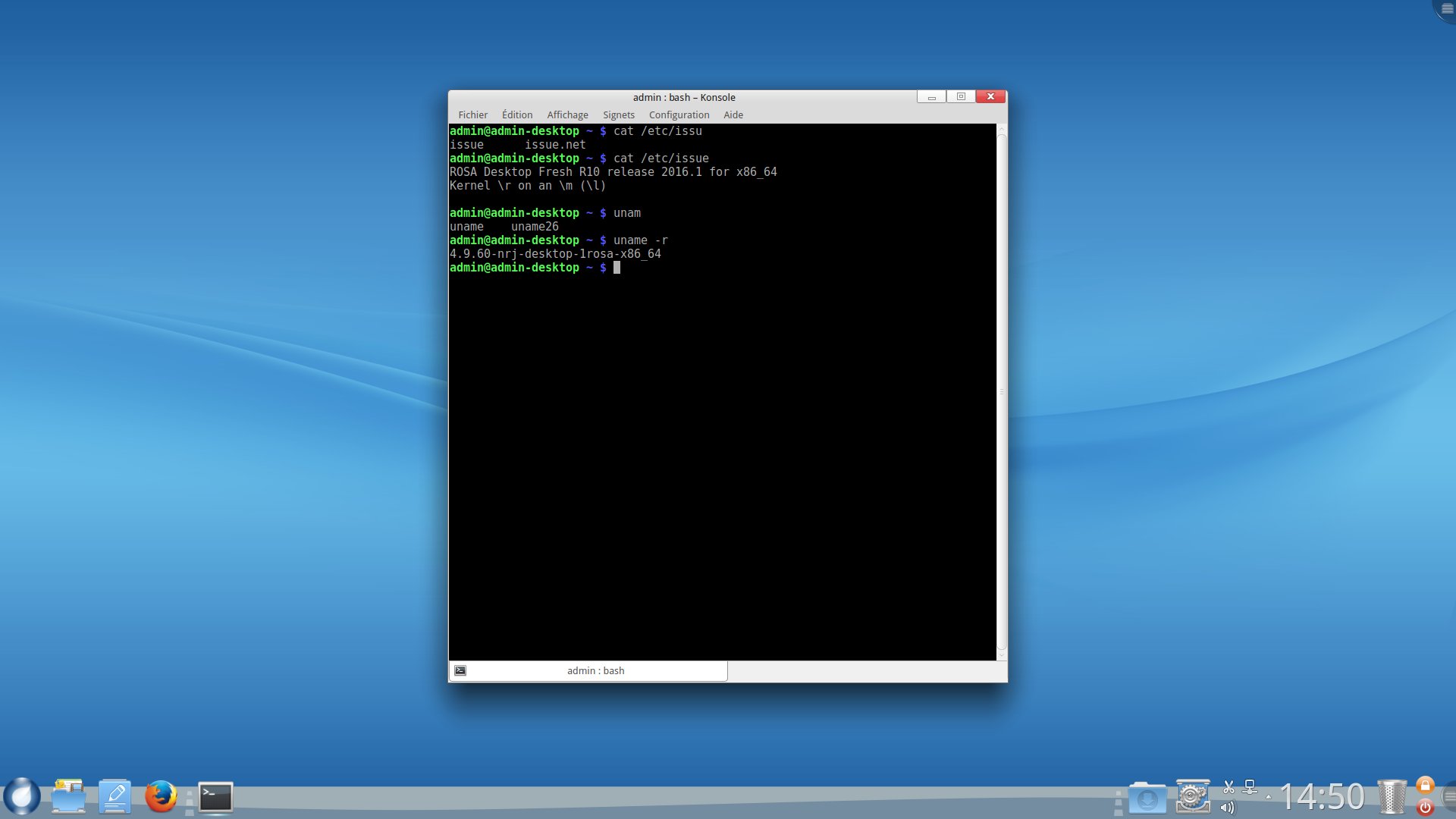Viewport: 1456px width, 819px height.
Task: Open the trash can in panel
Action: (1392, 797)
